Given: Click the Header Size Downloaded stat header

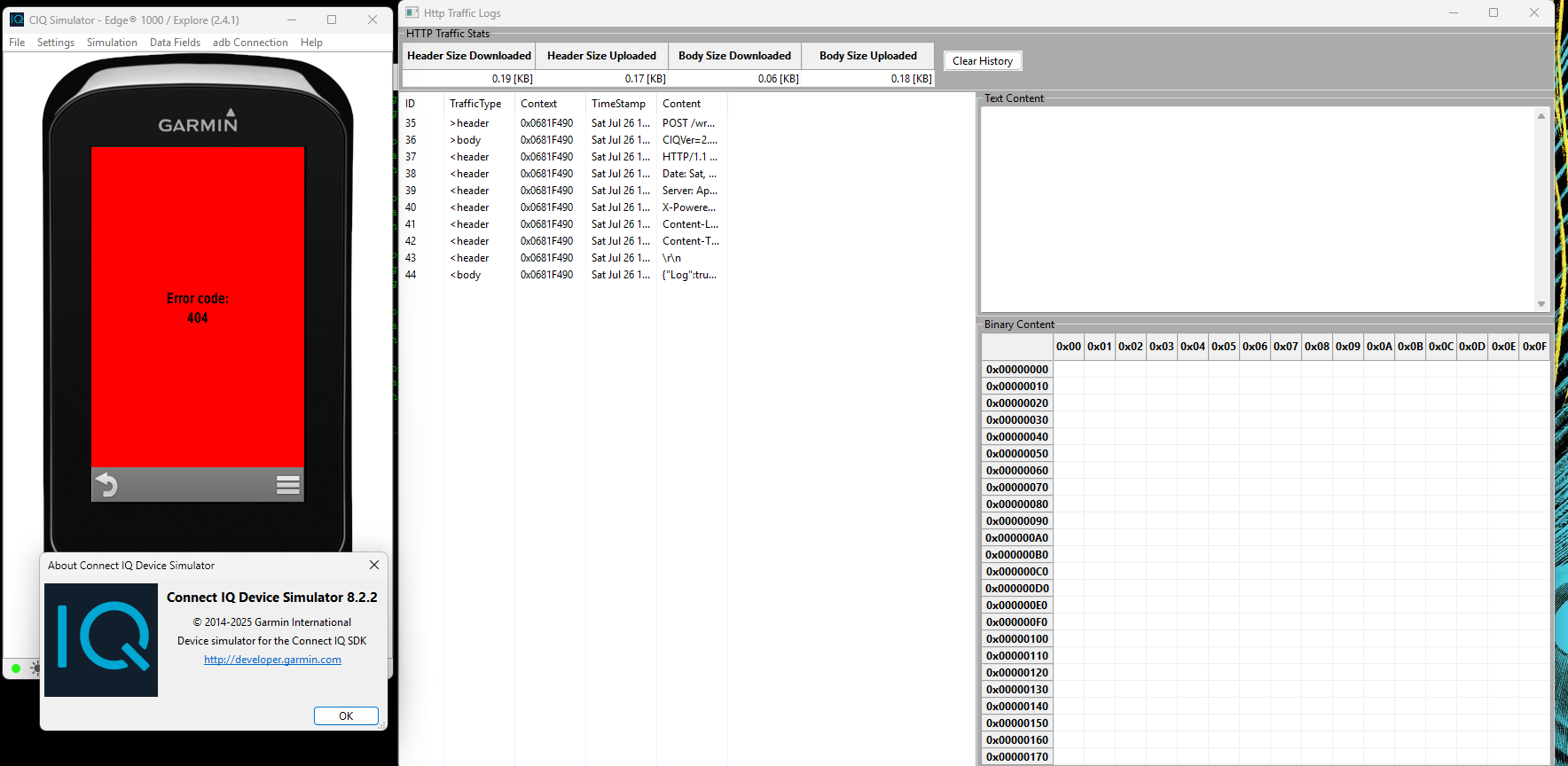Looking at the screenshot, I should (x=469, y=56).
